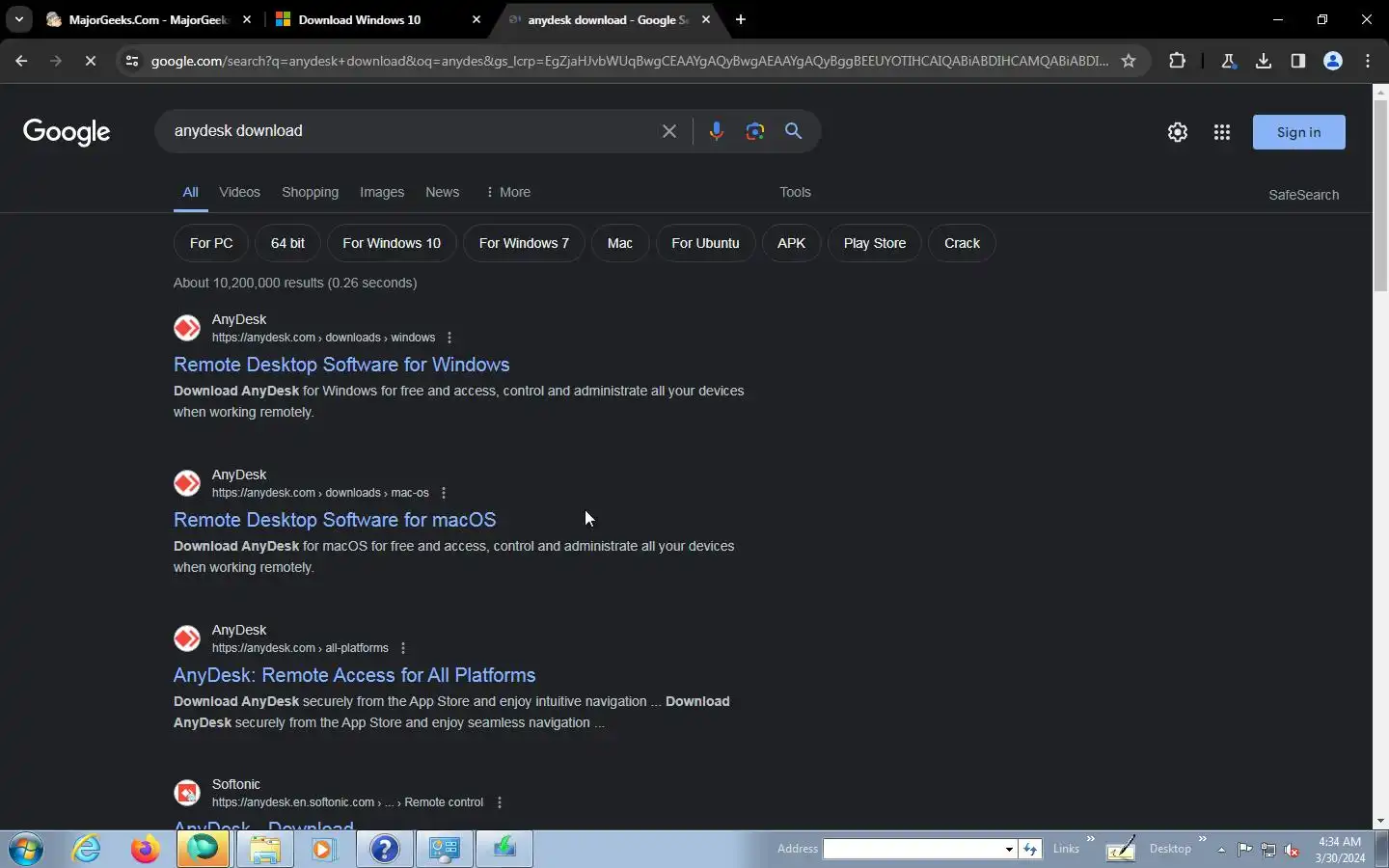
Task: Switch to the Download Windows 10 tab
Action: point(377,19)
